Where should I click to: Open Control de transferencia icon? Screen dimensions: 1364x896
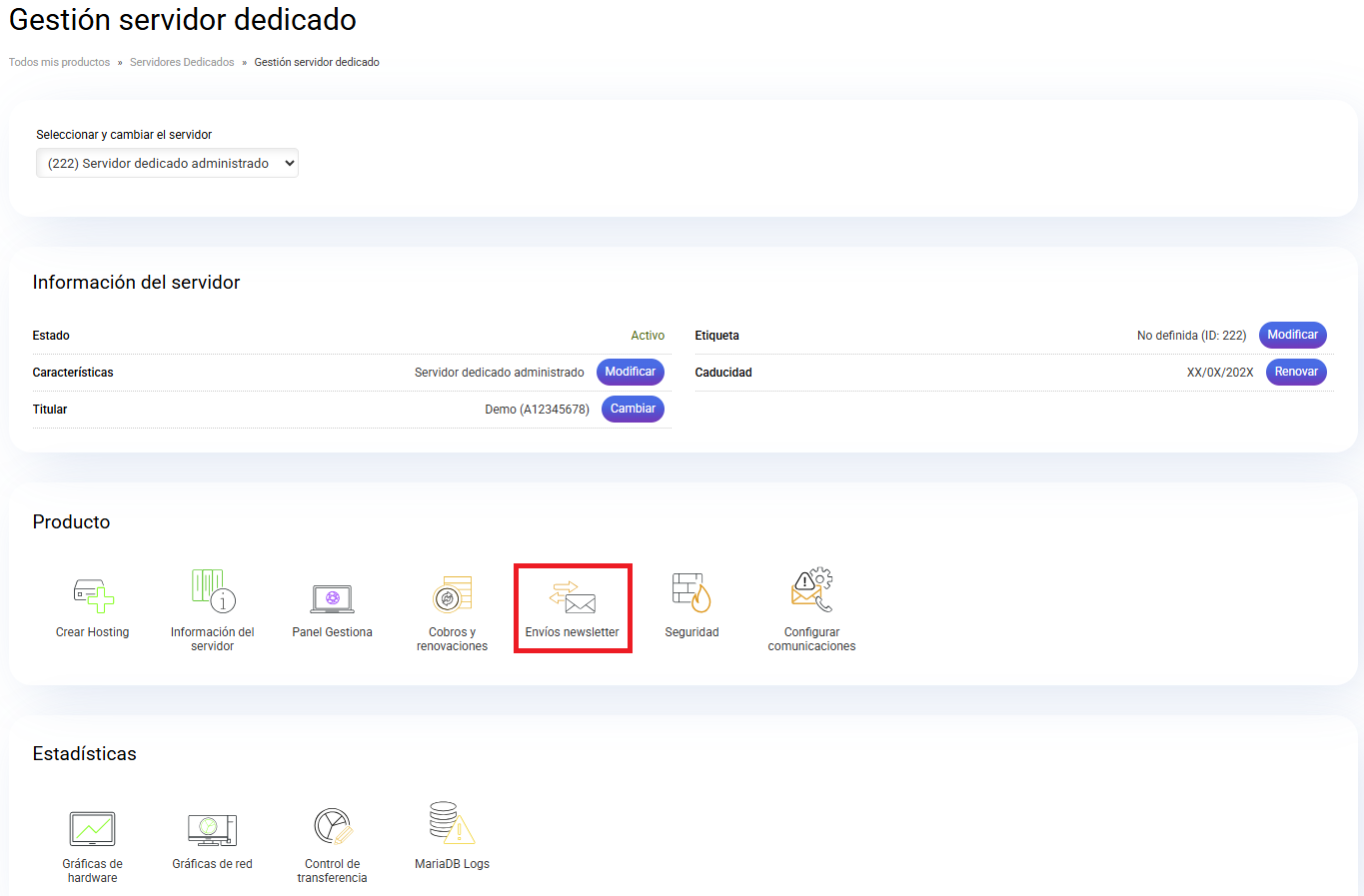[x=333, y=826]
